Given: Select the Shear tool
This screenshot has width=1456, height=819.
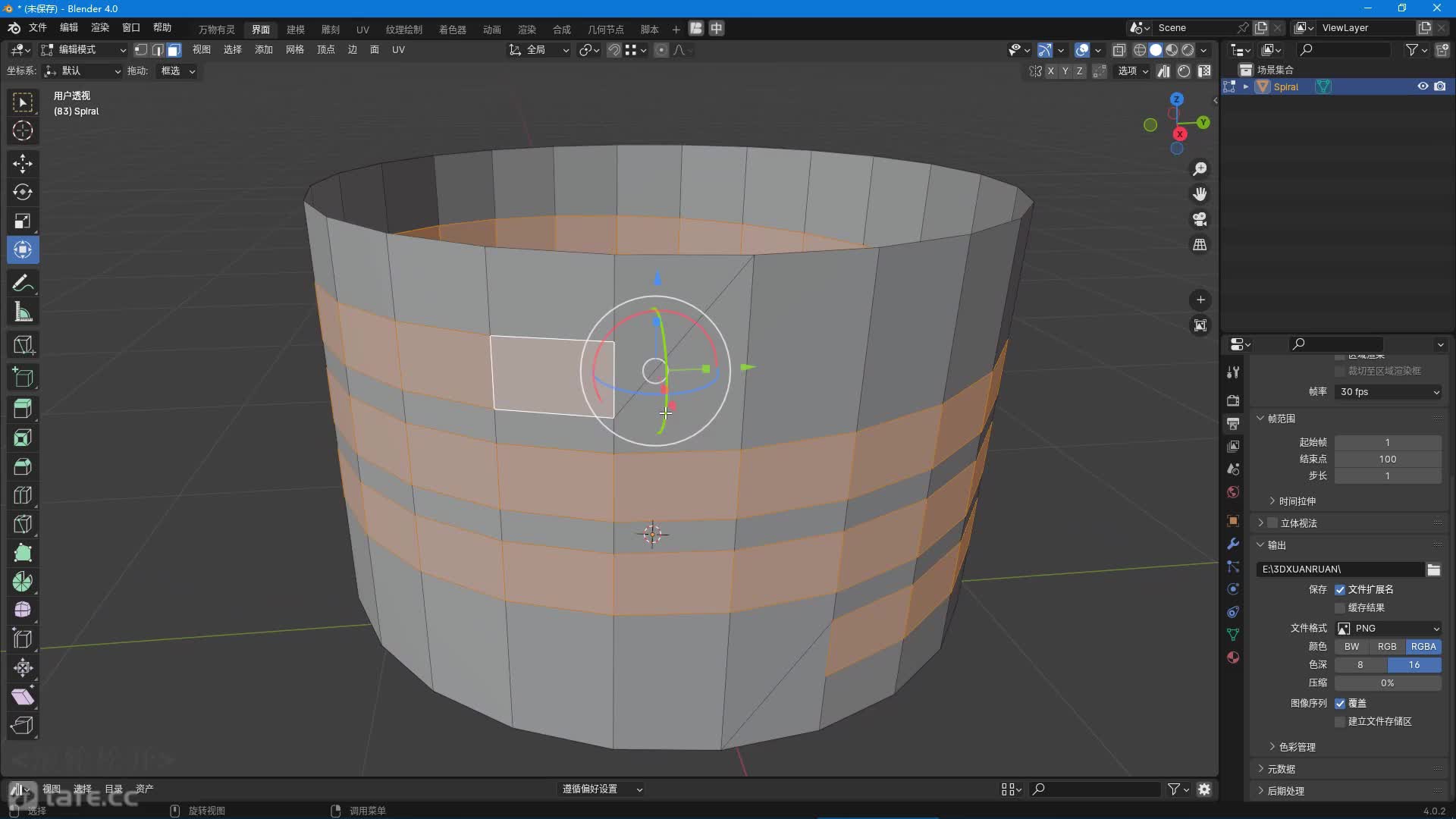Looking at the screenshot, I should pyautogui.click(x=23, y=697).
